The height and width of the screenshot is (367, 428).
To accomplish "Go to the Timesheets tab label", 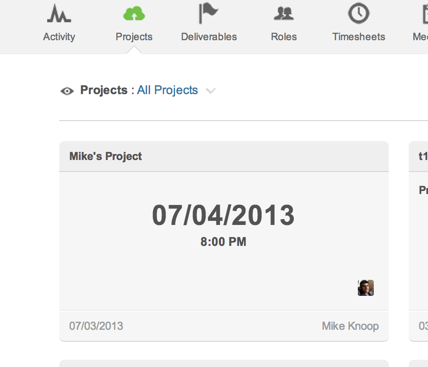I will (x=359, y=37).
